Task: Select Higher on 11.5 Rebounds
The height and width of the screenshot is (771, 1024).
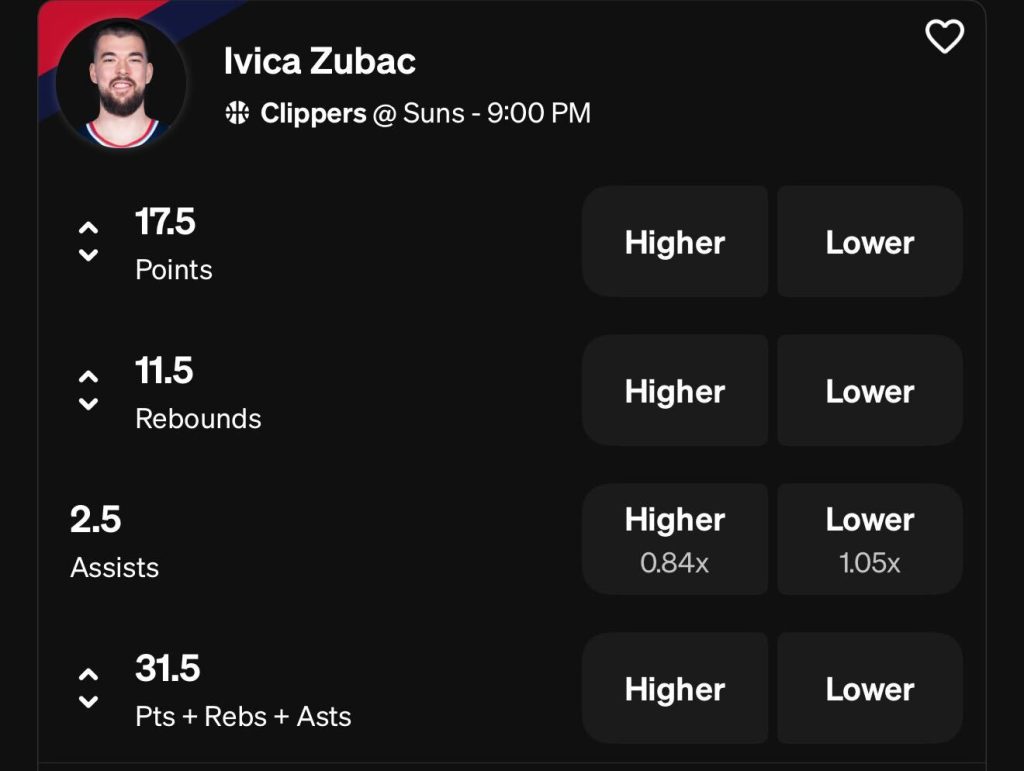Action: [x=675, y=390]
